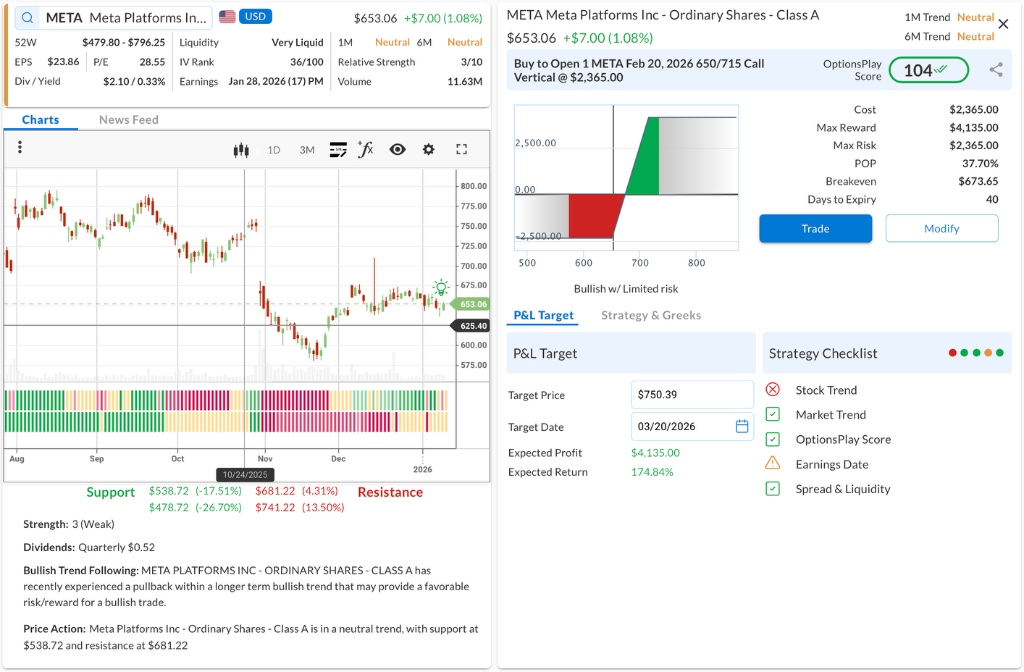Open the chart drawing templates icon
This screenshot has height=672, width=1024.
[338, 150]
